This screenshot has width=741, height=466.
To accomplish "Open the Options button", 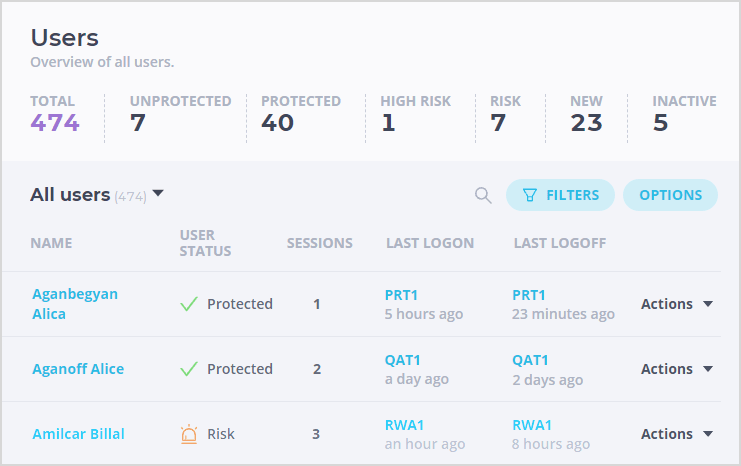I will [x=670, y=195].
